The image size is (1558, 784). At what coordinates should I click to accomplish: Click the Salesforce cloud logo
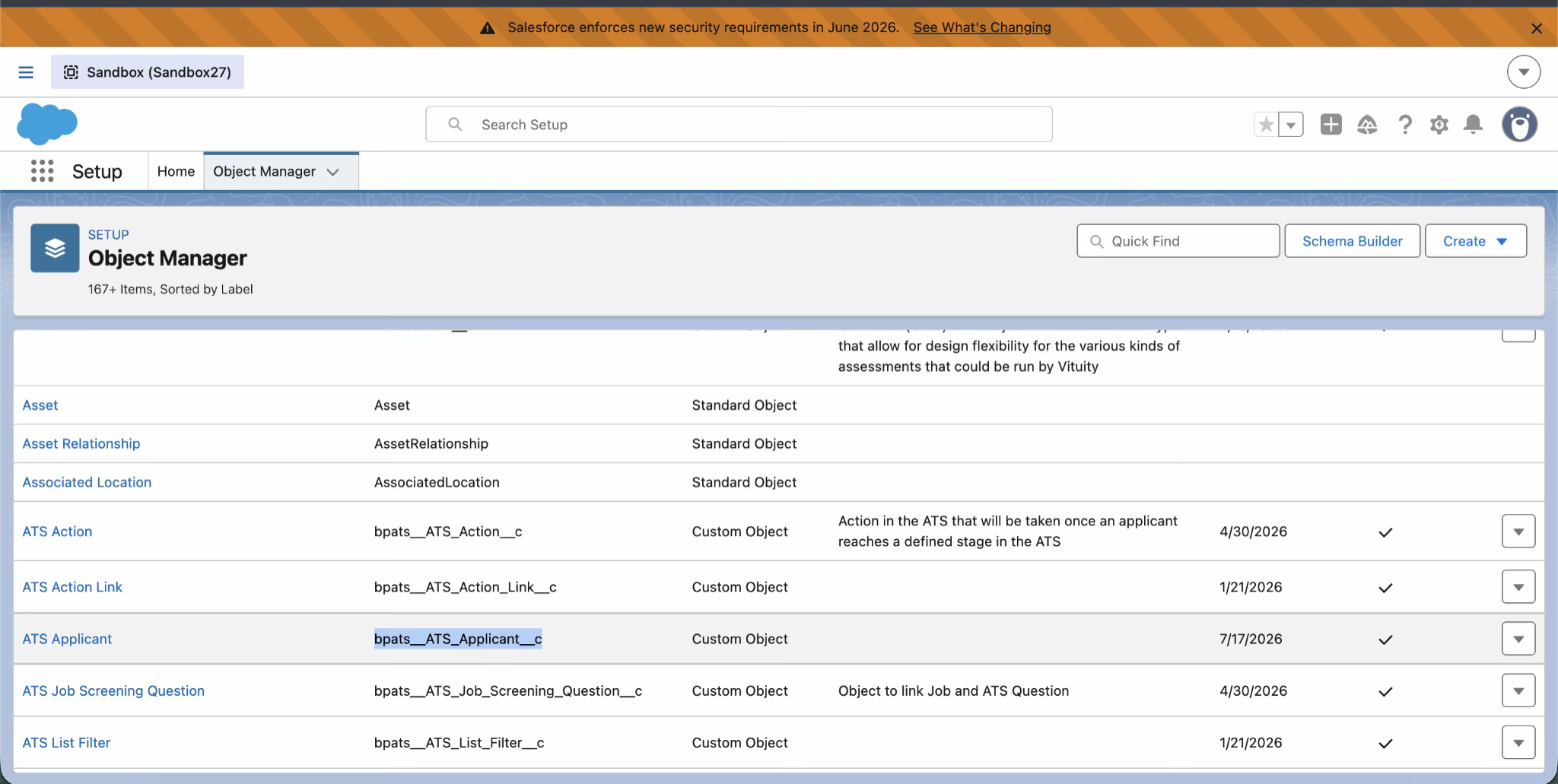point(47,124)
